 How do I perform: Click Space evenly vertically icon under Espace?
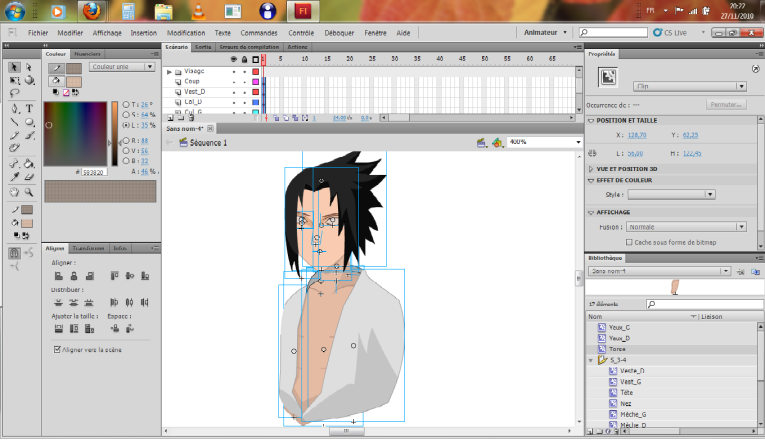115,329
